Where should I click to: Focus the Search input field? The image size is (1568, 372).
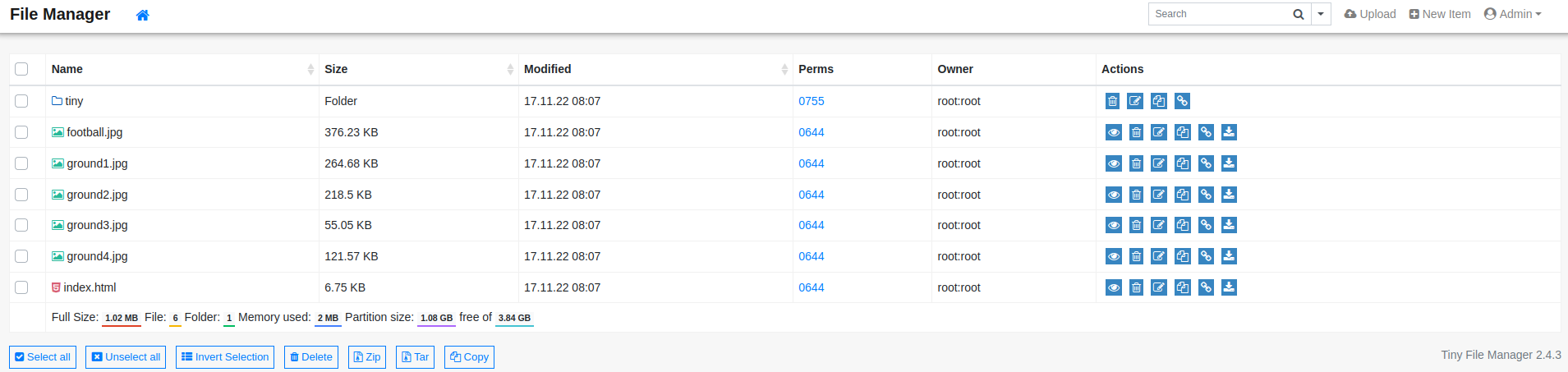1217,14
